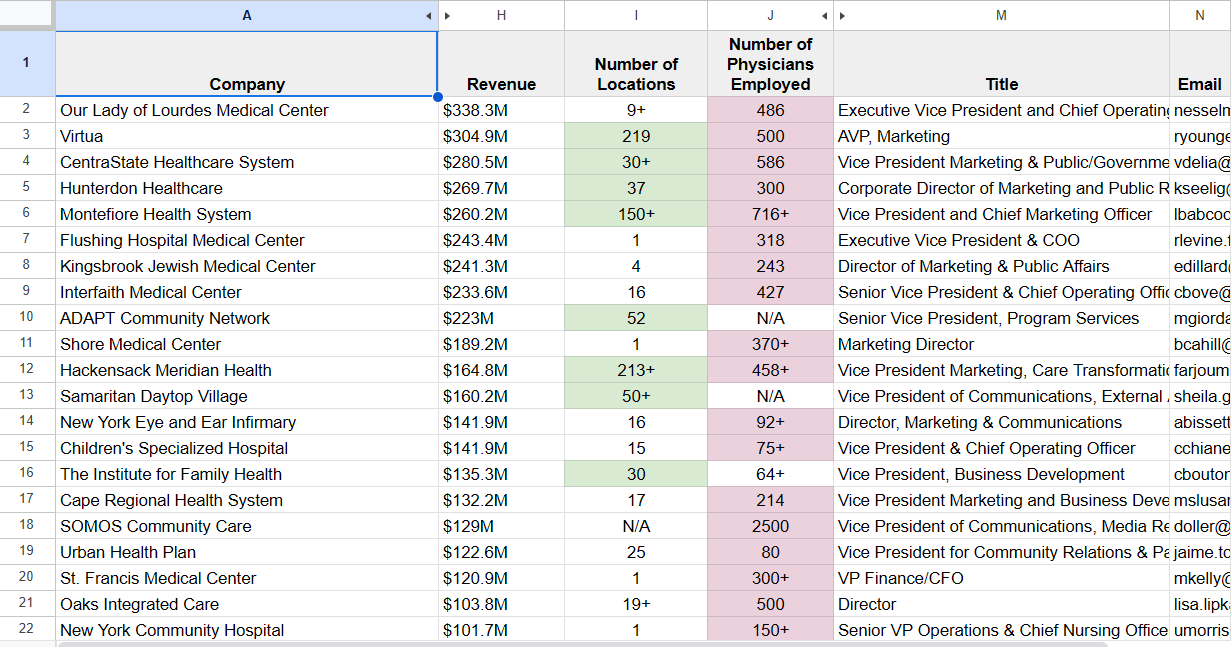The image size is (1231, 647).
Task: Select row 10 header number
Action: [x=27, y=318]
